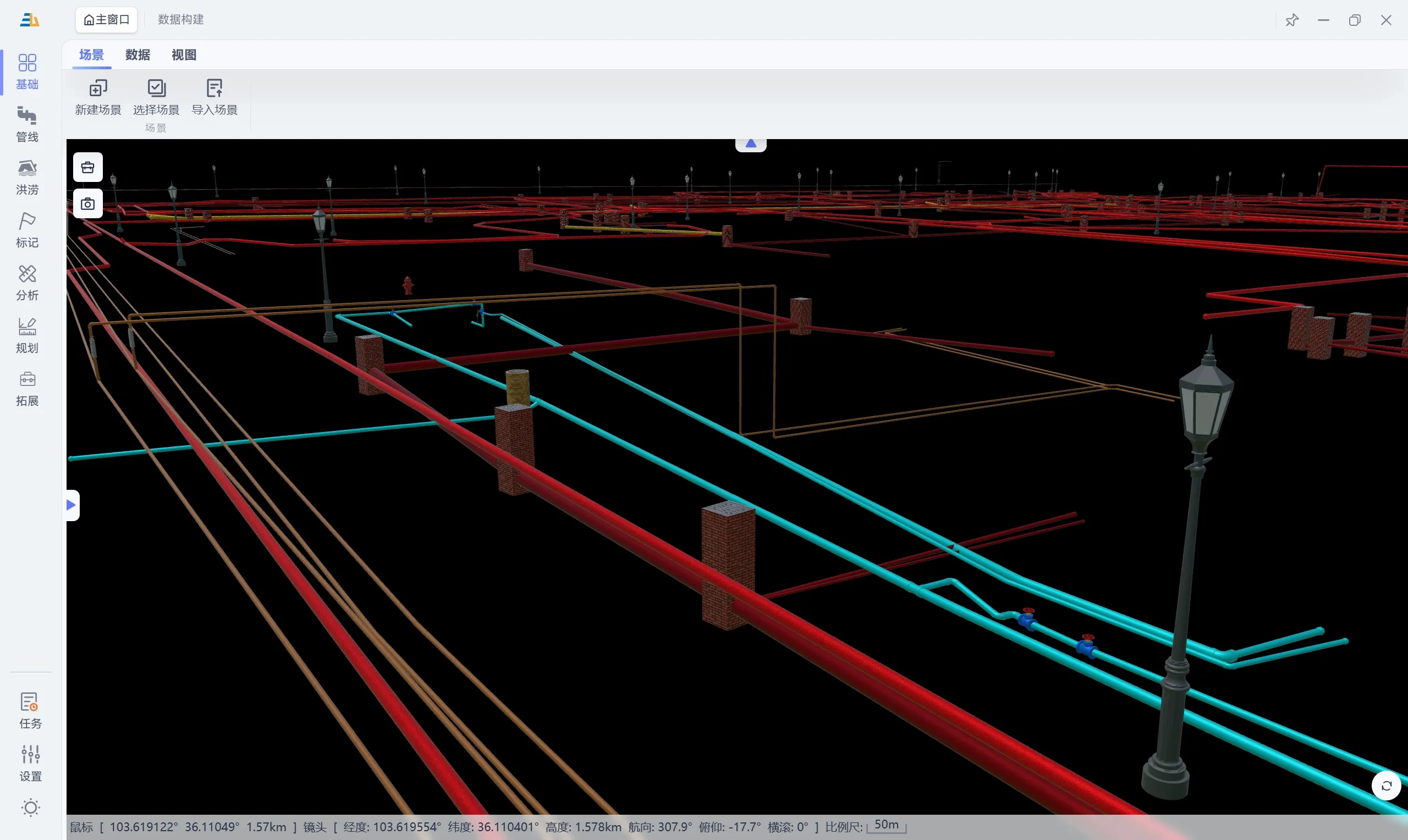Open the 设置 settings panel

31,763
